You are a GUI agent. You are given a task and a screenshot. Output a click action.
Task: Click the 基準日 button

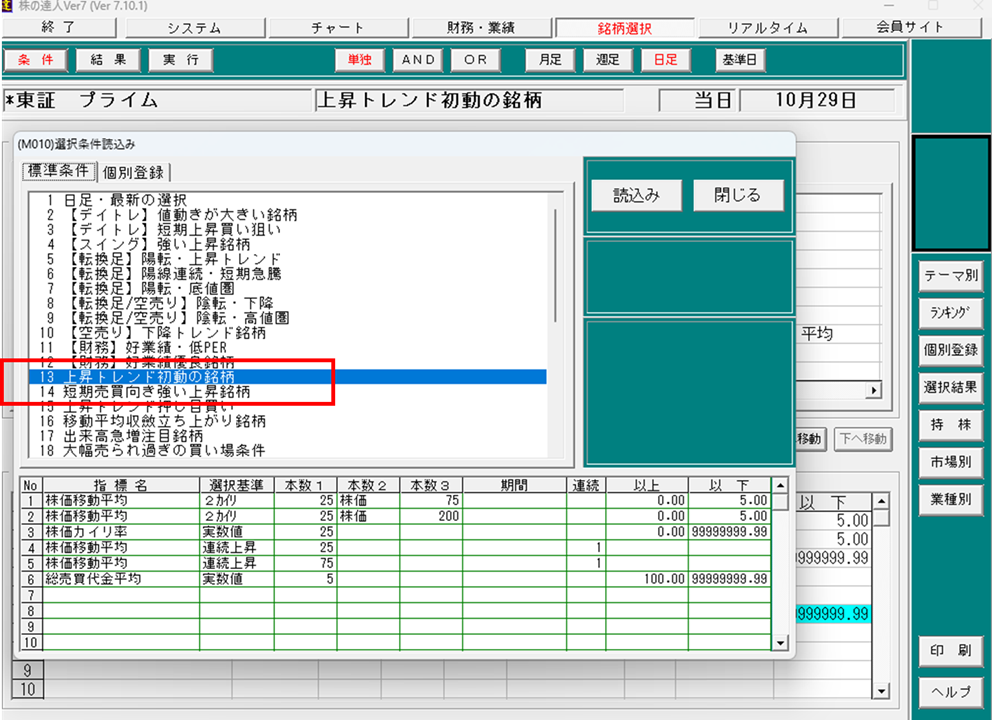(x=740, y=60)
